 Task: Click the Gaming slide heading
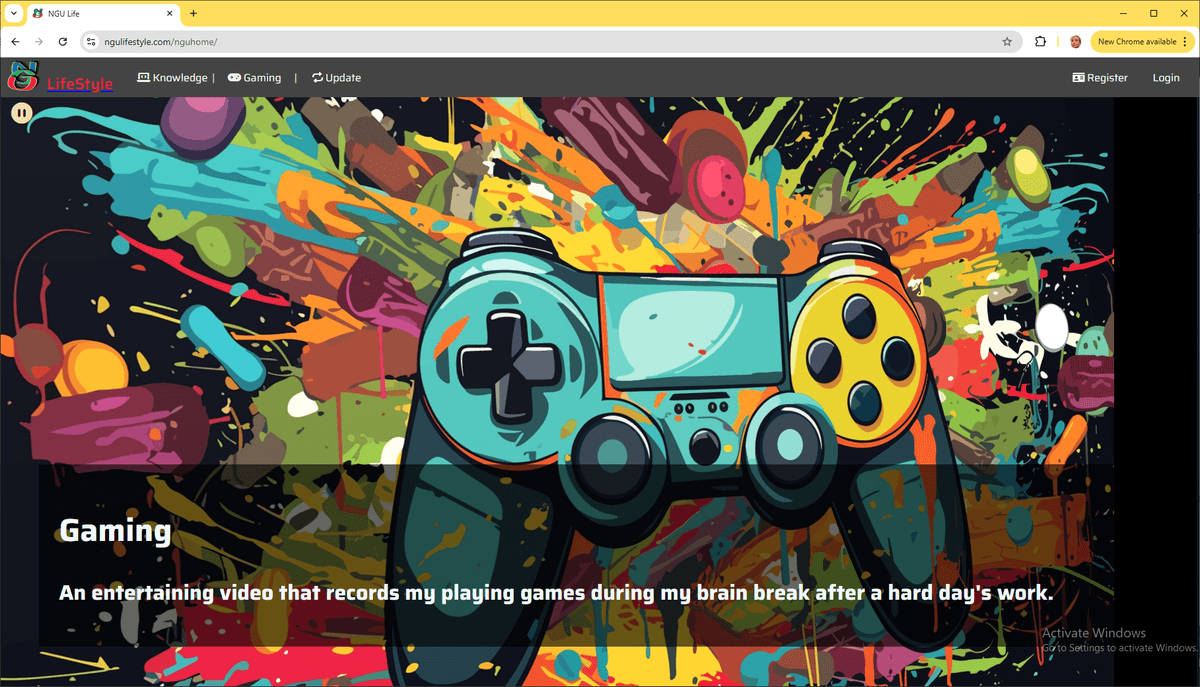coord(115,531)
